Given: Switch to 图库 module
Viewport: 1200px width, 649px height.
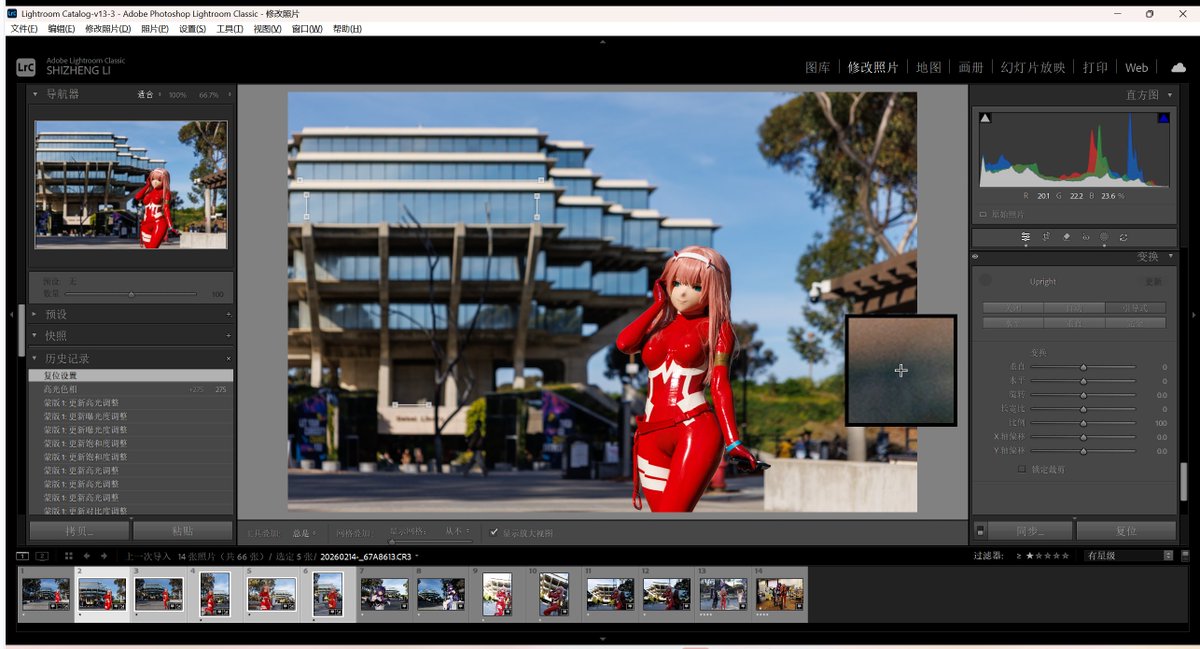Looking at the screenshot, I should 817,67.
